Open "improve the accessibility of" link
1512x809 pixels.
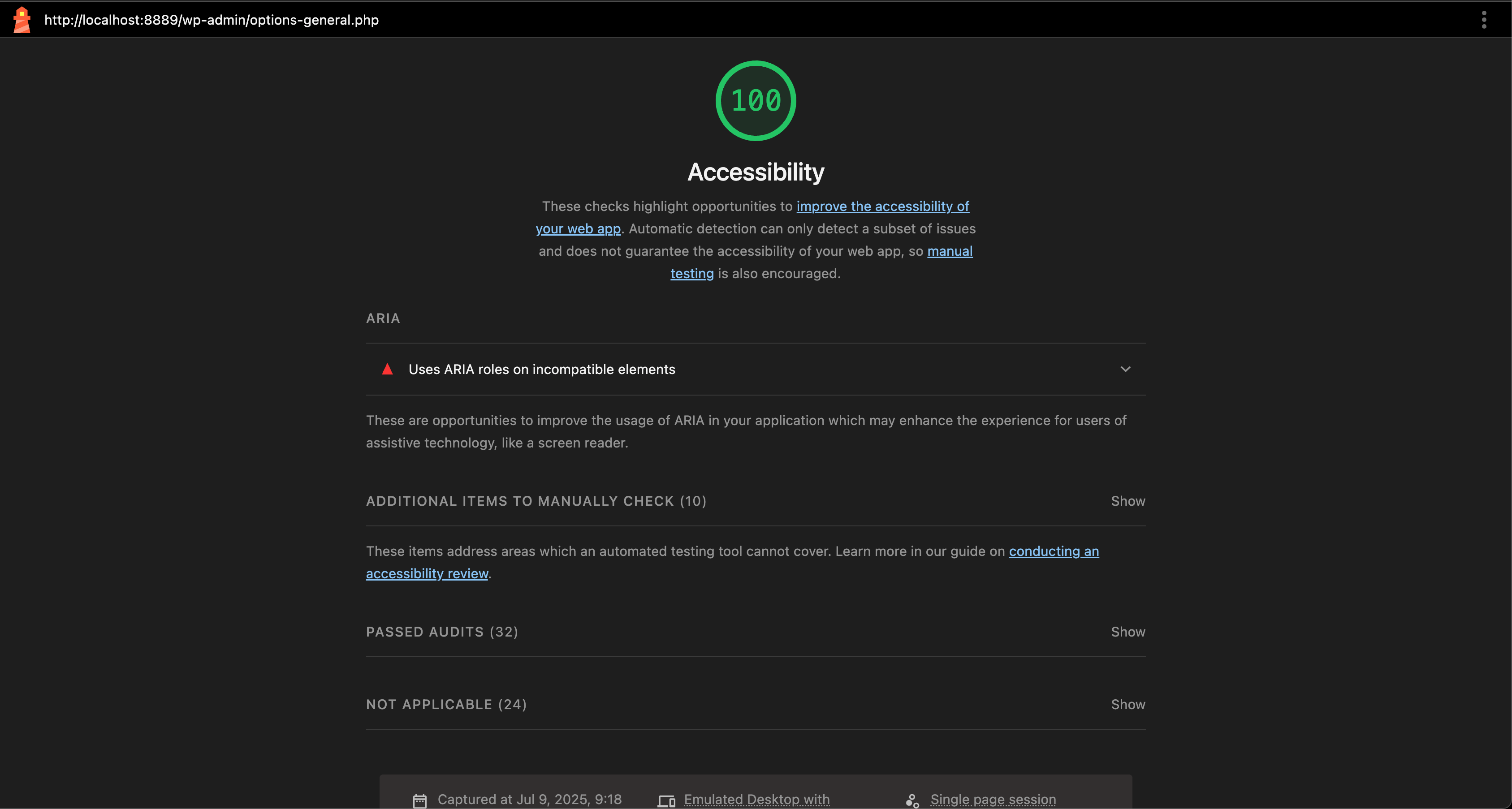click(882, 207)
